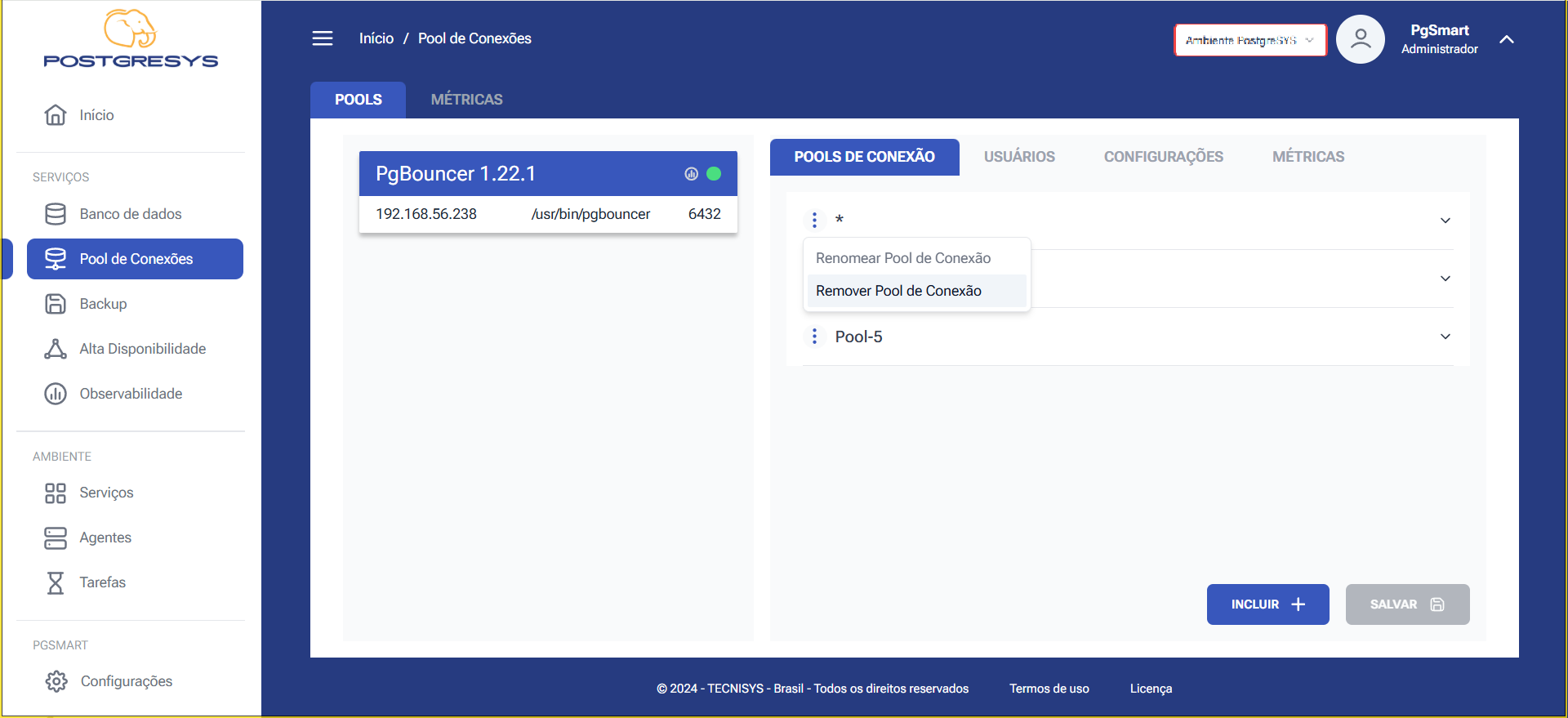
Task: Choose Remover Pool de Conexão
Action: point(917,291)
